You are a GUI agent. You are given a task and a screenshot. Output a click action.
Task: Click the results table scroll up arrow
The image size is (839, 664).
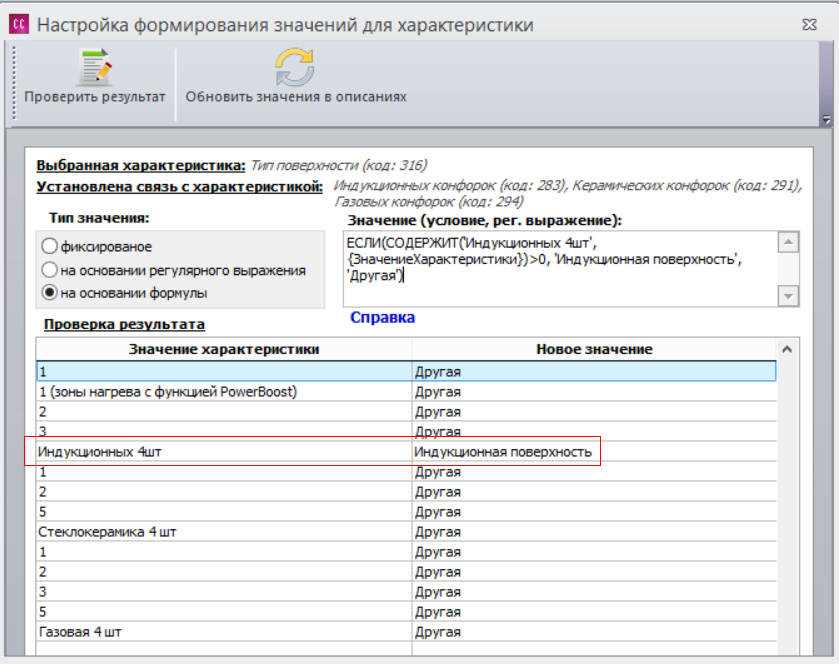787,349
